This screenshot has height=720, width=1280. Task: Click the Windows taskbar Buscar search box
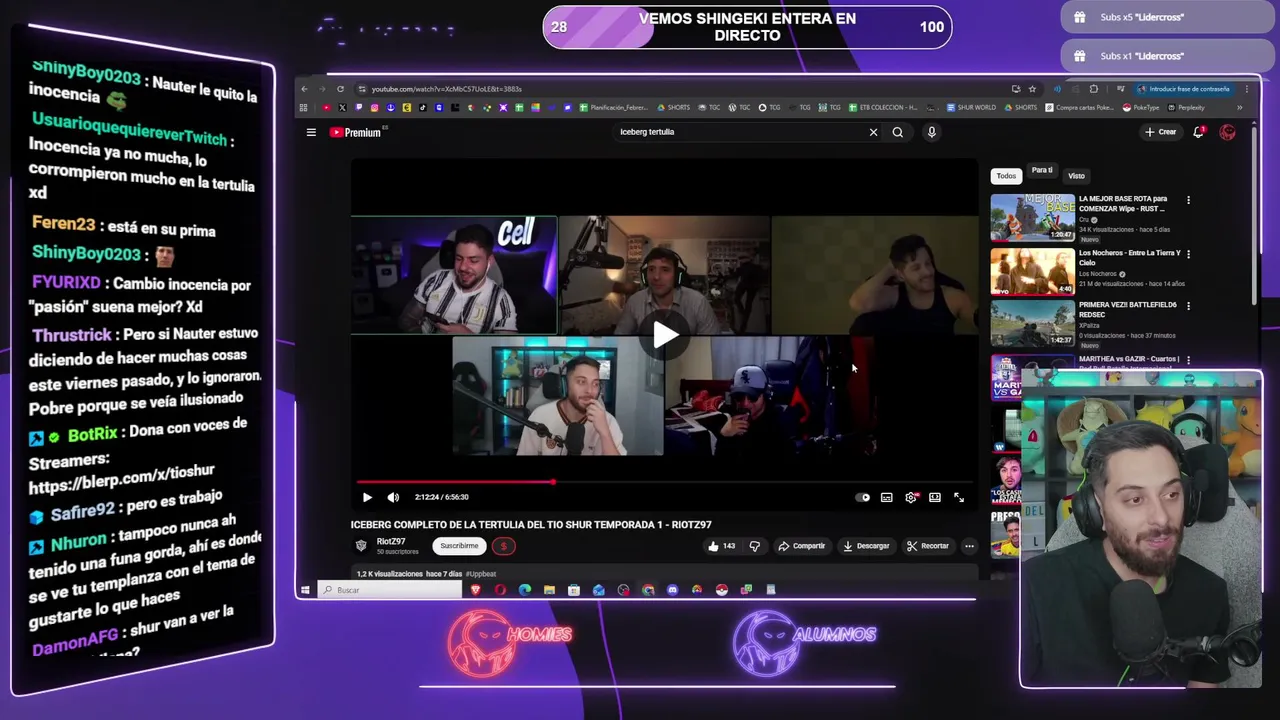point(391,590)
